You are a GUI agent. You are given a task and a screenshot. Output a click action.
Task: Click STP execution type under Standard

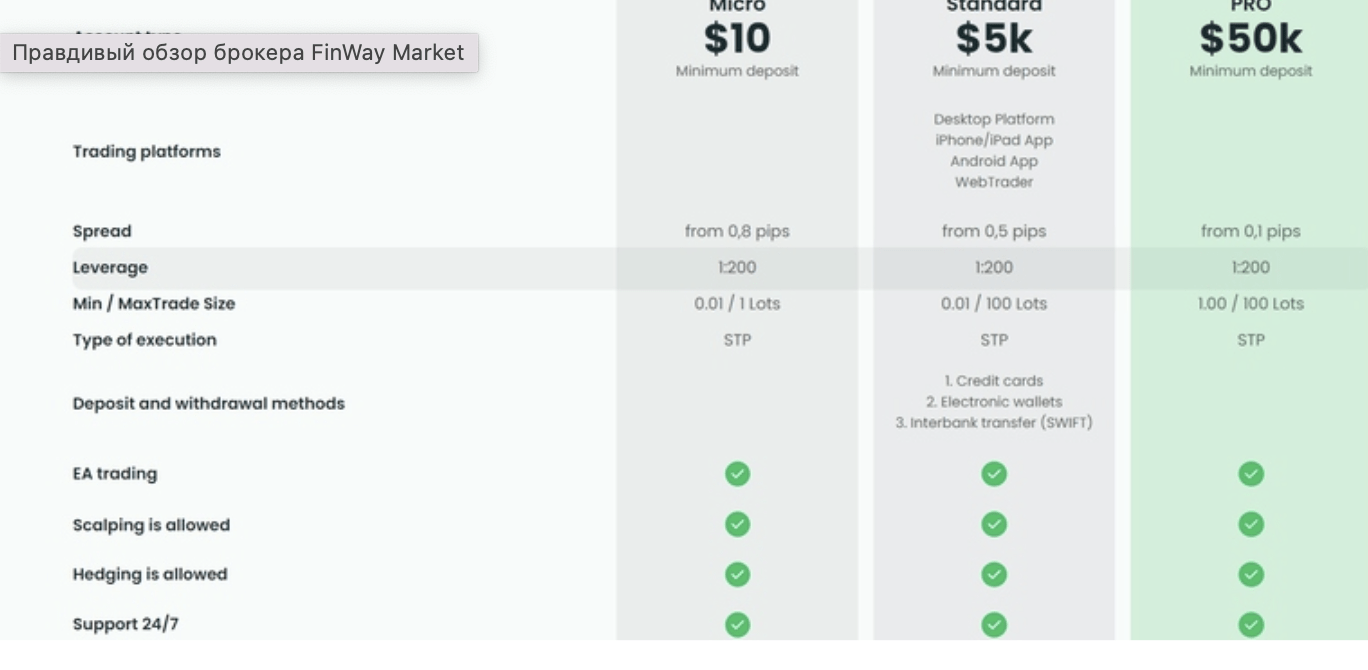(994, 340)
